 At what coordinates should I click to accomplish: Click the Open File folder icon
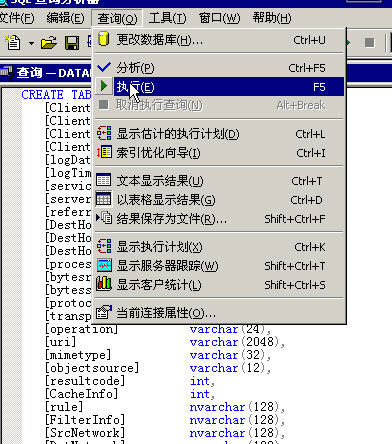[49, 43]
